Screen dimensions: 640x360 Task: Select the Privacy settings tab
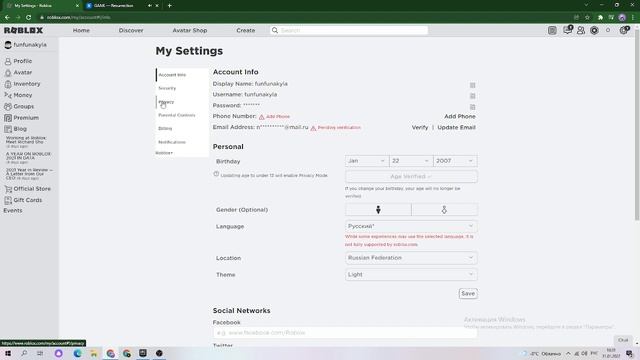[x=182, y=102]
